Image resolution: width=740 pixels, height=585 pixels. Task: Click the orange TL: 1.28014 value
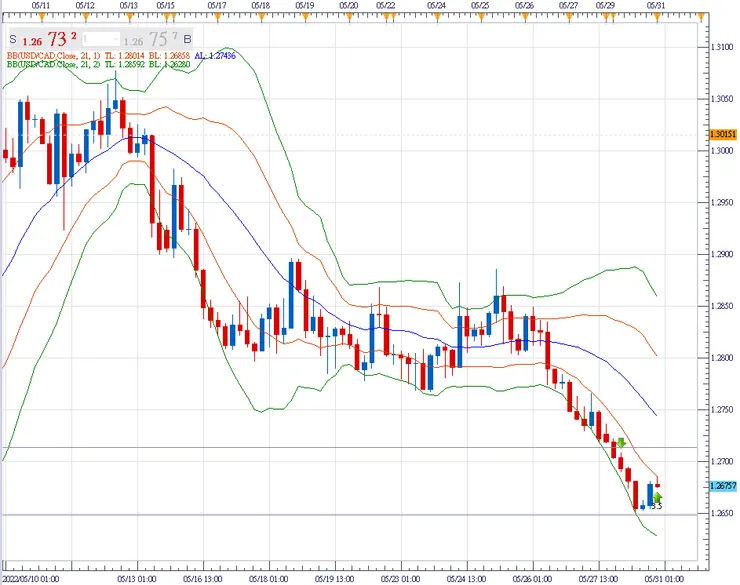coord(125,56)
